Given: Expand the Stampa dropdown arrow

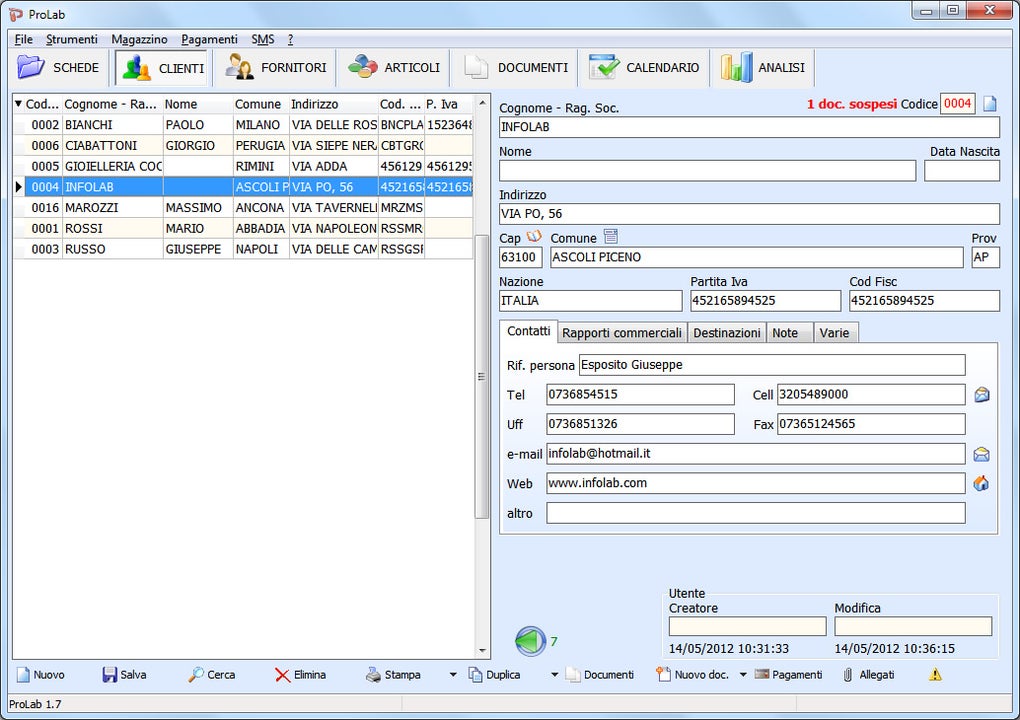Looking at the screenshot, I should 452,675.
